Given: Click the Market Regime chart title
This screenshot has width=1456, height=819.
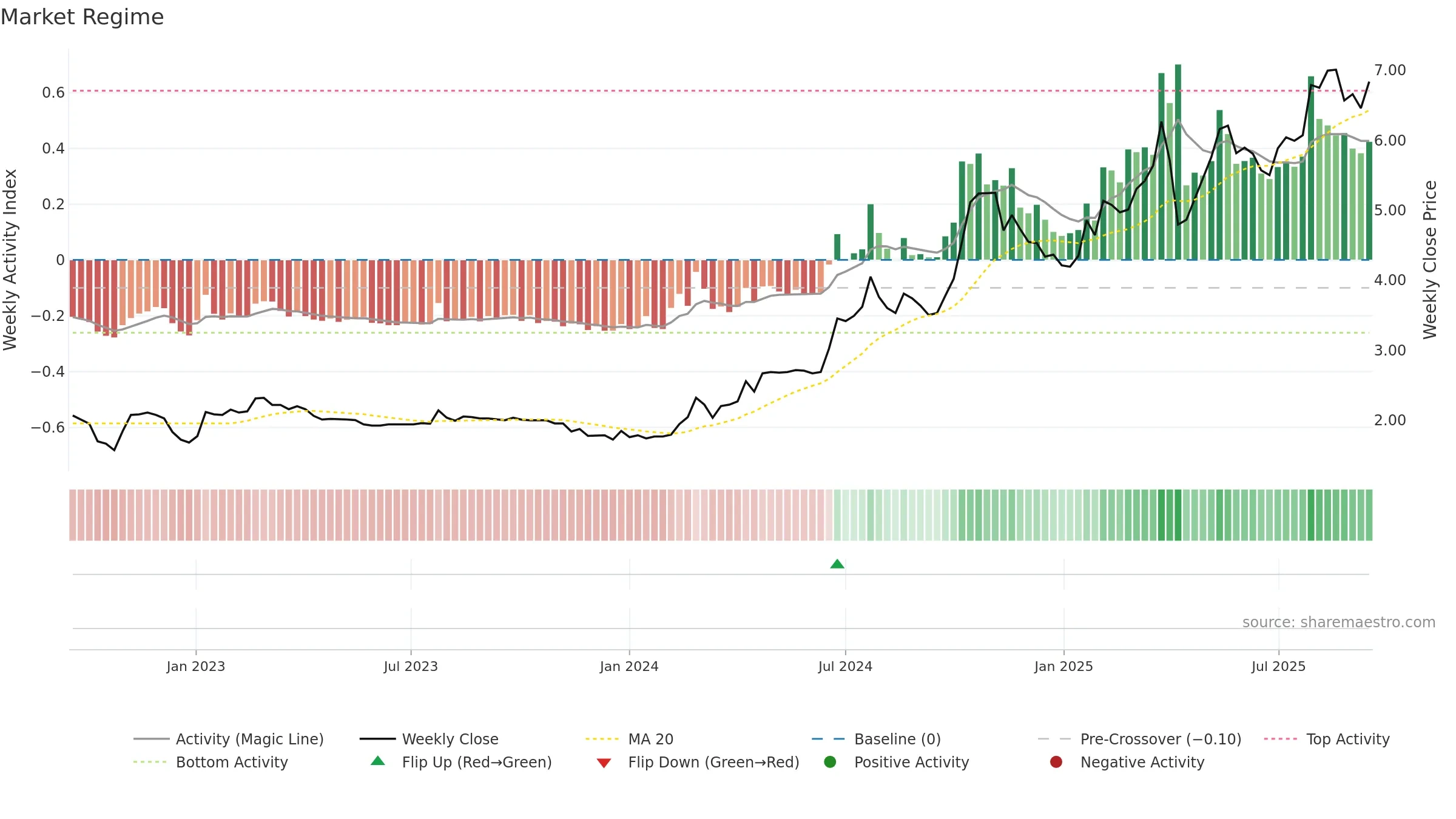Looking at the screenshot, I should click(82, 17).
